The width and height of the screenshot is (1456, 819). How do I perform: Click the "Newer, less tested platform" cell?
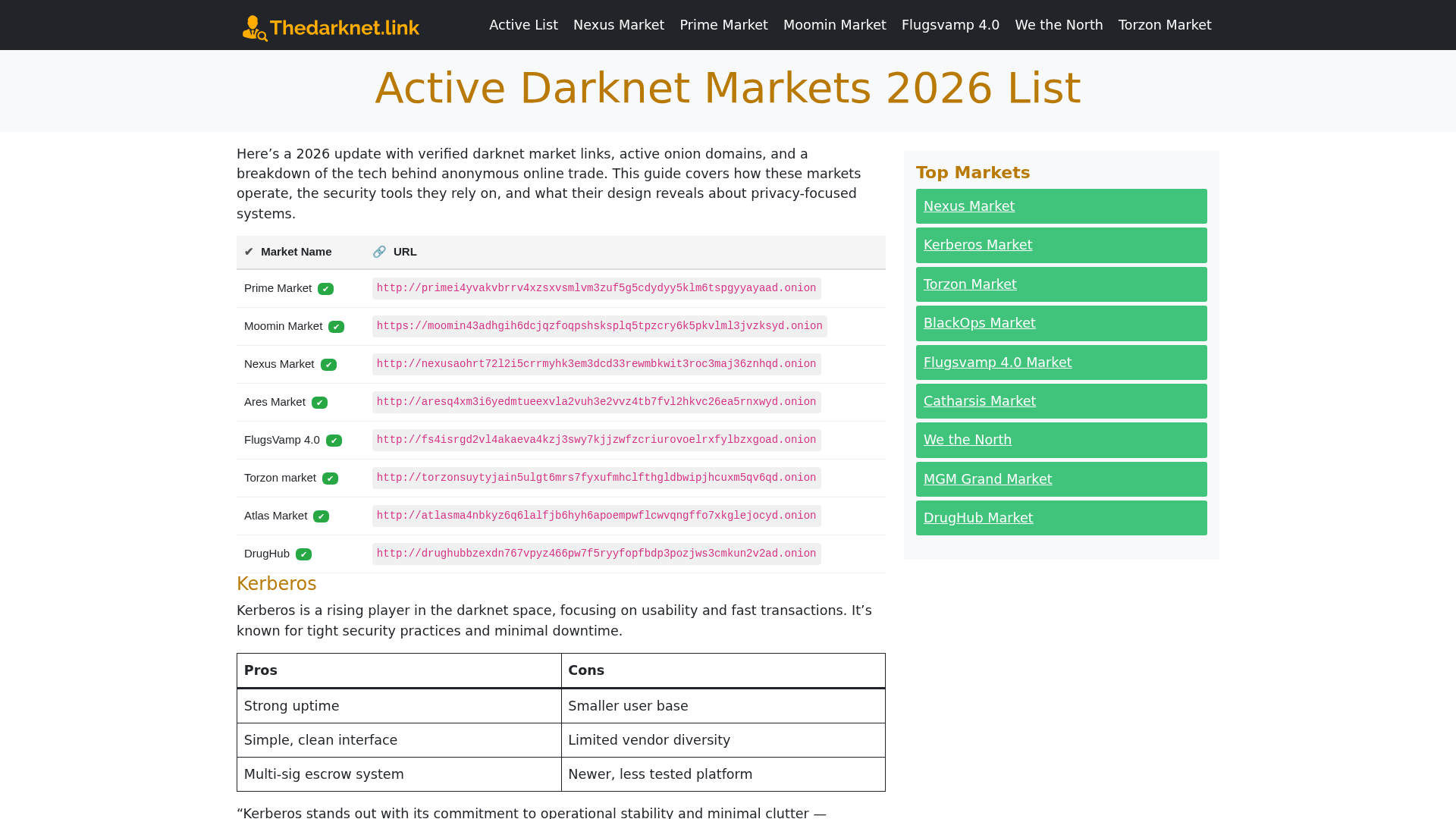[x=723, y=774]
